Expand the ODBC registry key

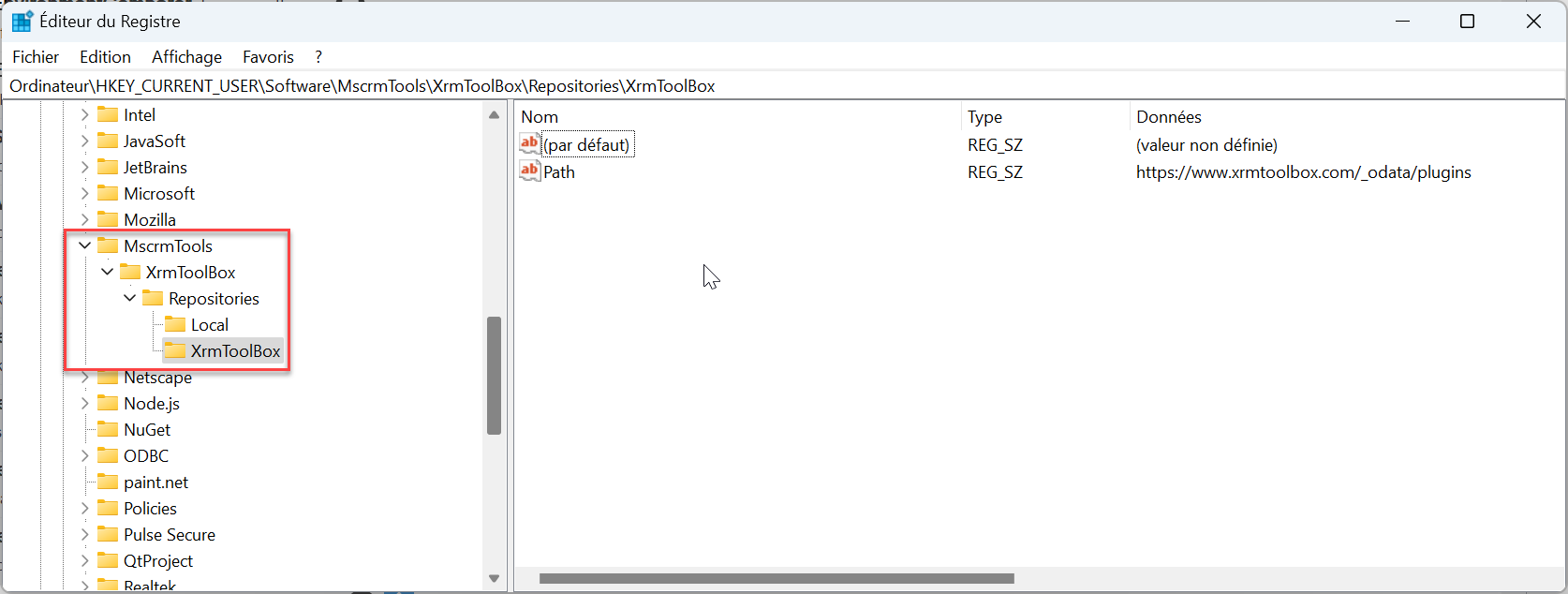click(84, 455)
